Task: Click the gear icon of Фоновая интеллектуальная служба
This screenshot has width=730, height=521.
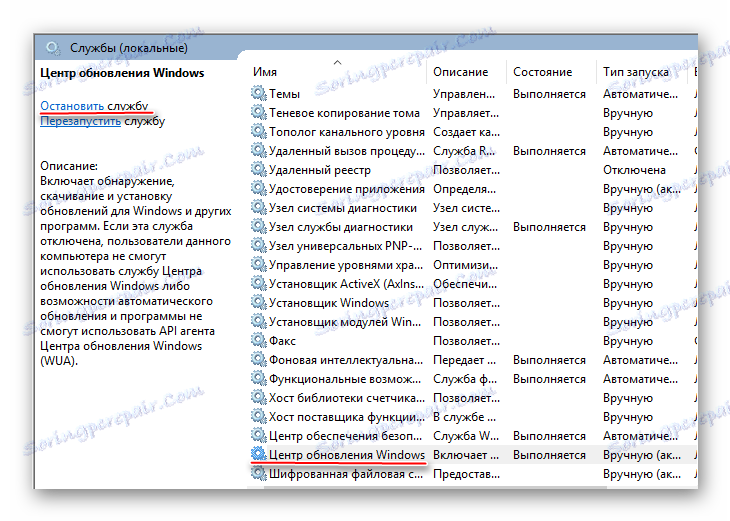Action: tap(258, 359)
